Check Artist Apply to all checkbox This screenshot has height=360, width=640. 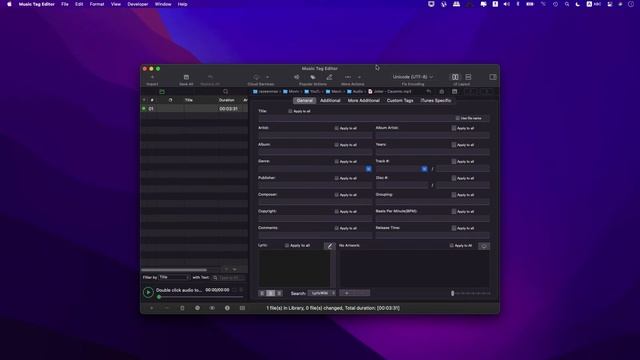(337, 128)
